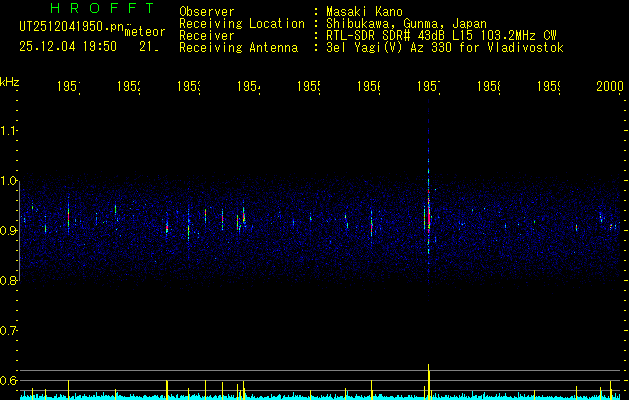Click the 'Receiver' field label

click(207, 36)
